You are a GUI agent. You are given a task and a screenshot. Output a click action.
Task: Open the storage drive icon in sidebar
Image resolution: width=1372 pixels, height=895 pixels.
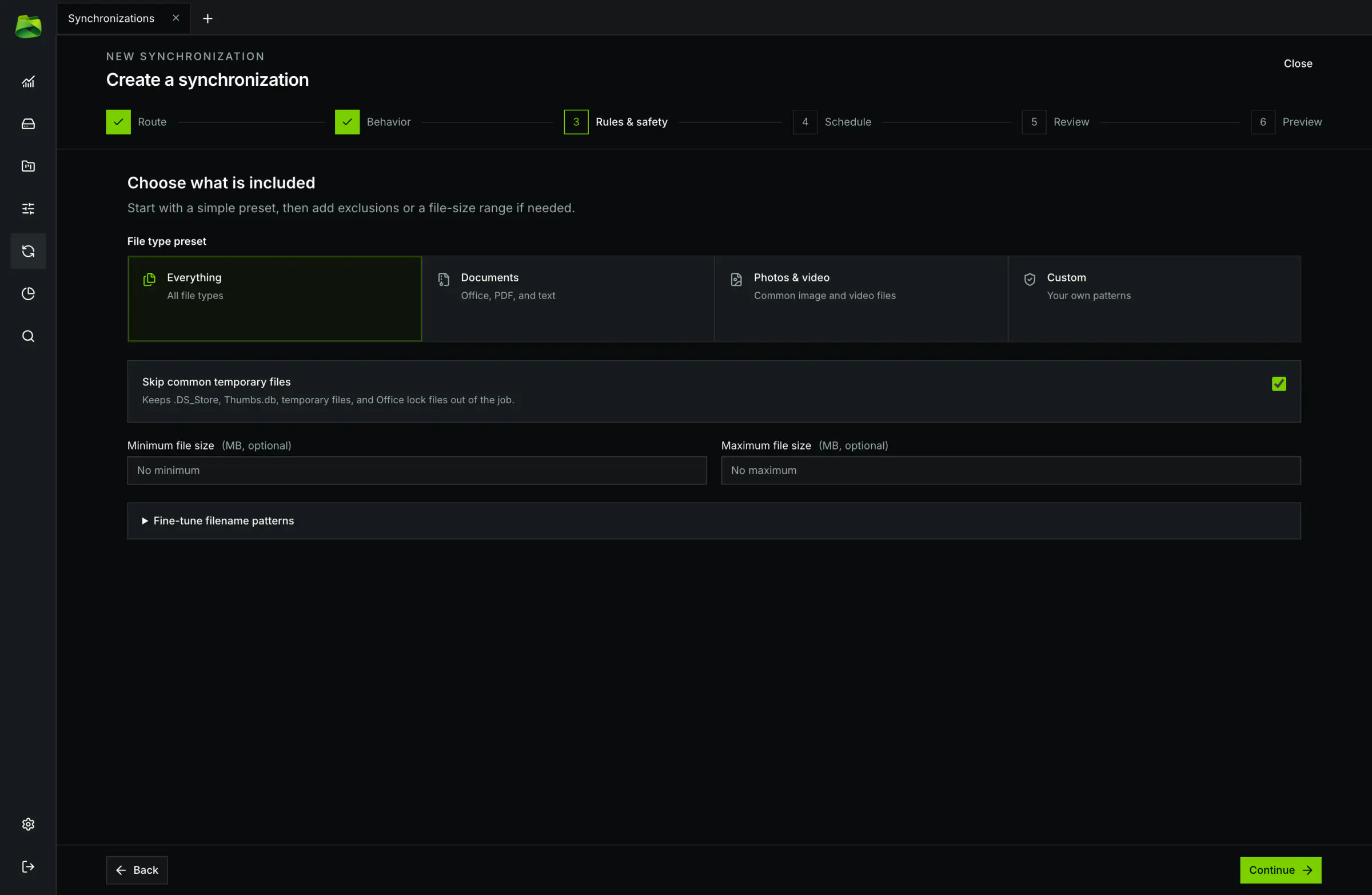[x=28, y=124]
